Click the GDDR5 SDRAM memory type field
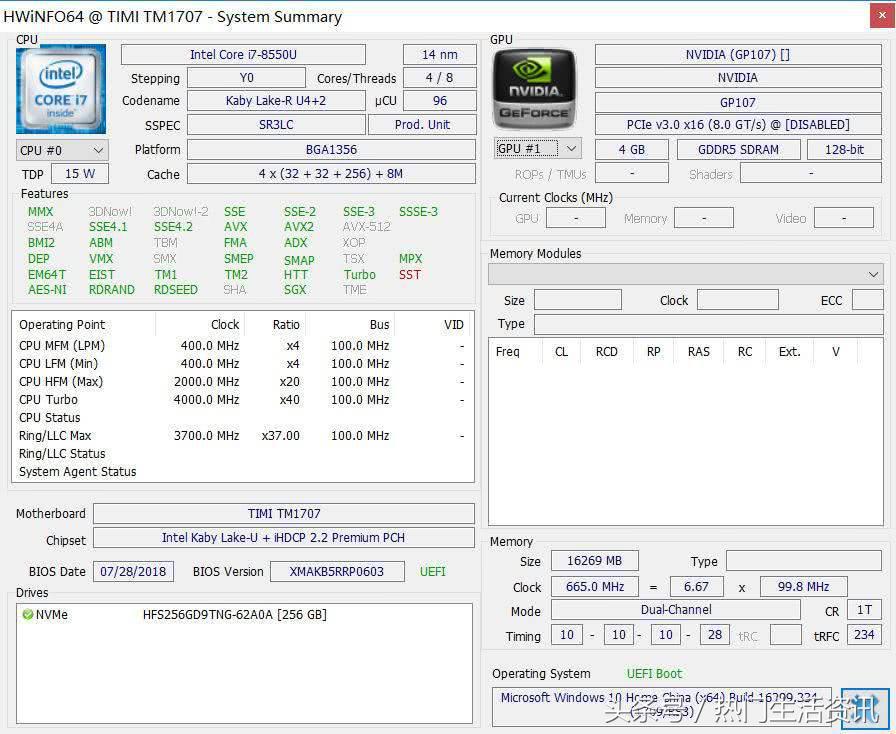 pyautogui.click(x=739, y=150)
